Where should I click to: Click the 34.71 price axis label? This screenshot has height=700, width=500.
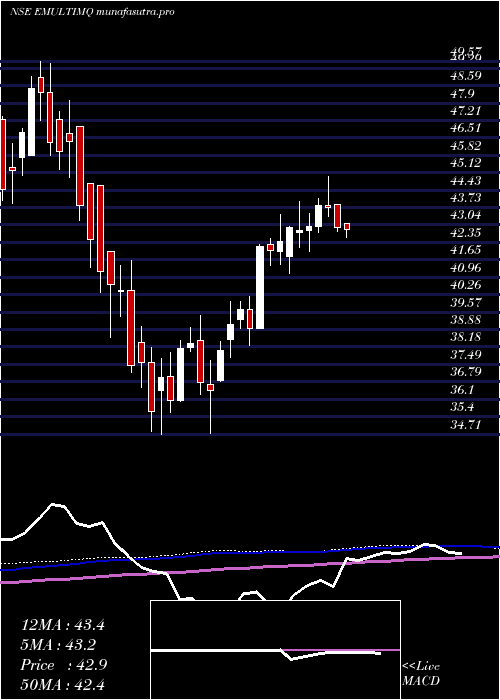click(x=465, y=424)
